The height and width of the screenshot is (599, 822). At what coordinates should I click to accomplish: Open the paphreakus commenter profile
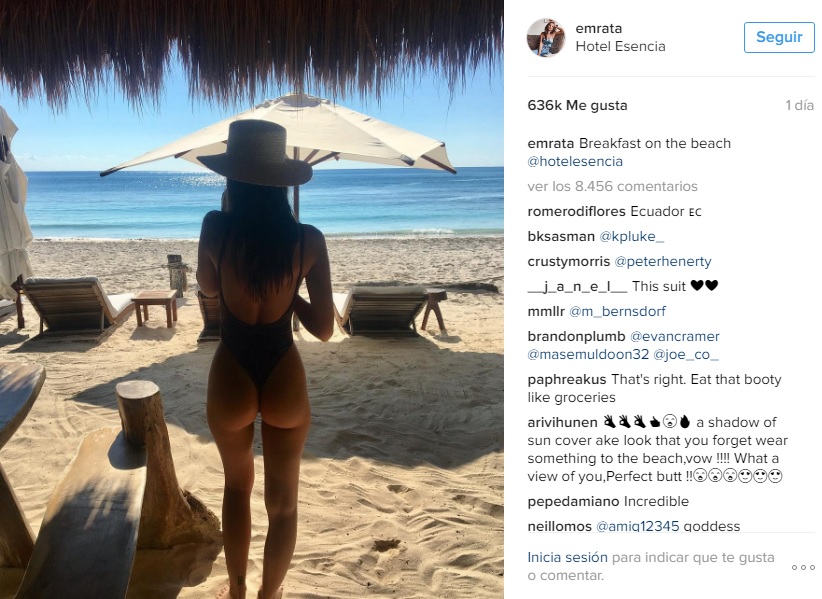click(567, 379)
